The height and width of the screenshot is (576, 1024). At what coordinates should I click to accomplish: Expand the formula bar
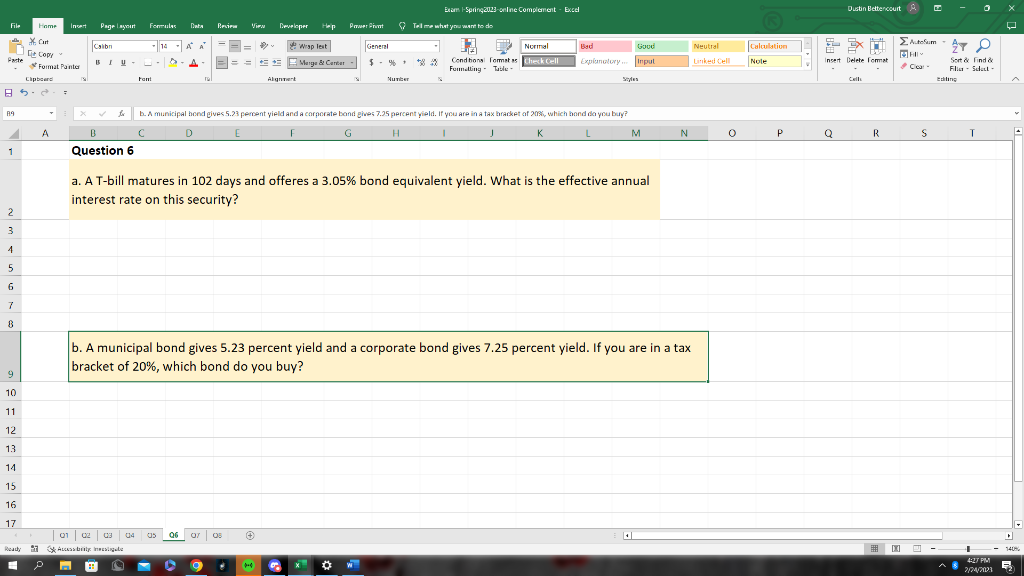[1016, 114]
